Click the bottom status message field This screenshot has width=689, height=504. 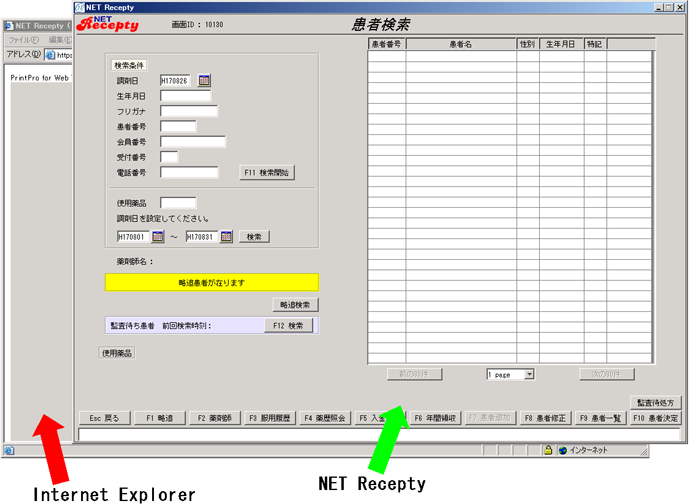[x=379, y=435]
